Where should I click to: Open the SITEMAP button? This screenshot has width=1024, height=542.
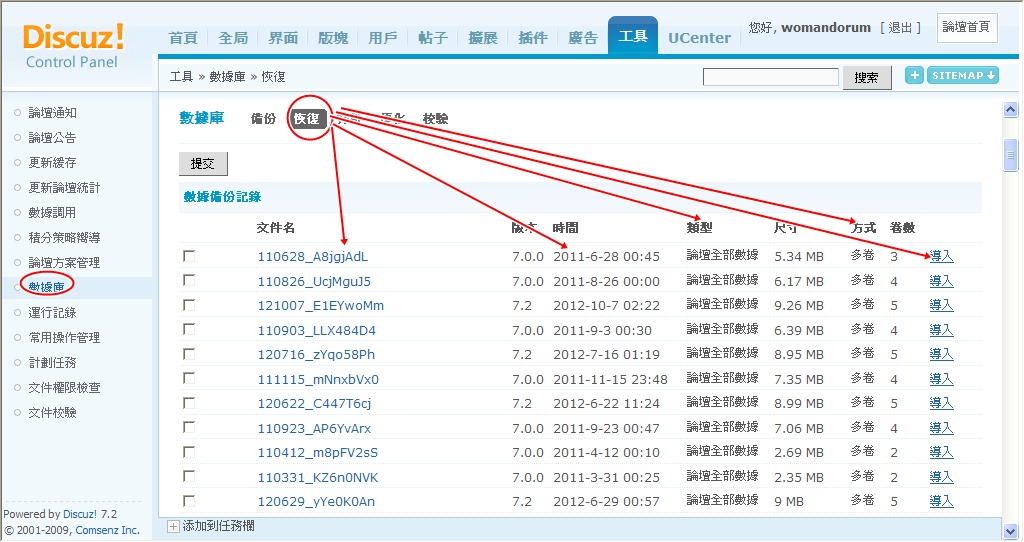[x=963, y=76]
